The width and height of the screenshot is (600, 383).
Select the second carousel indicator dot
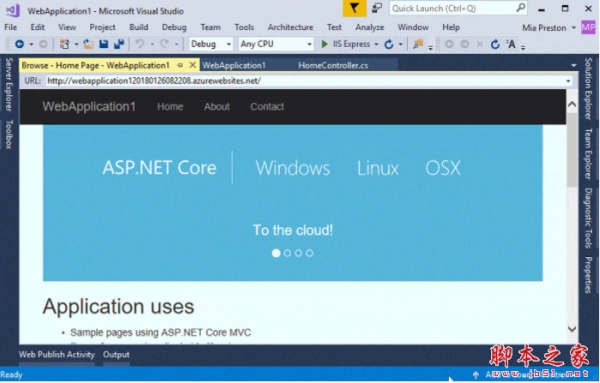[287, 253]
